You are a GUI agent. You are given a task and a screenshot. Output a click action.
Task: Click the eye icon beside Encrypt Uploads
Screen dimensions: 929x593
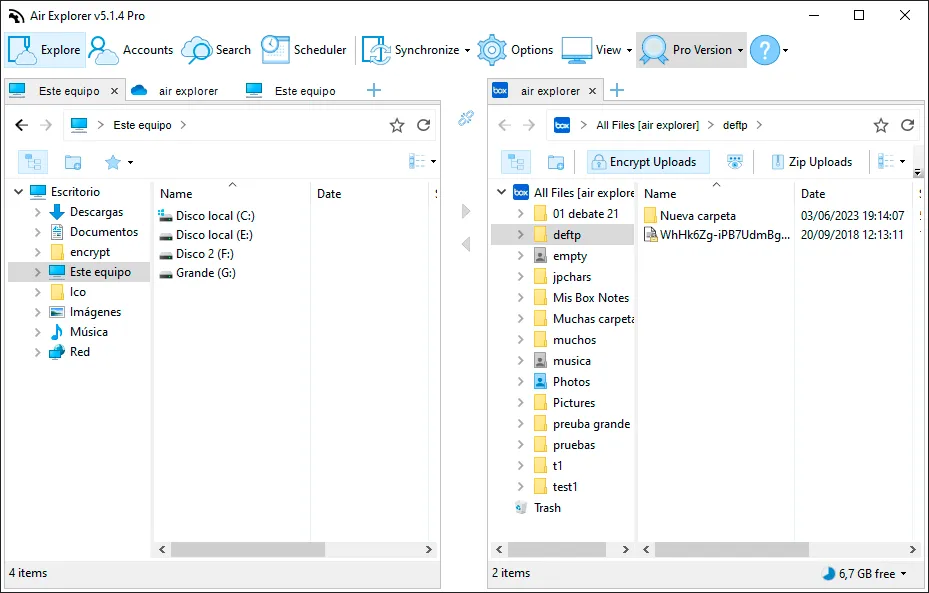coord(735,162)
